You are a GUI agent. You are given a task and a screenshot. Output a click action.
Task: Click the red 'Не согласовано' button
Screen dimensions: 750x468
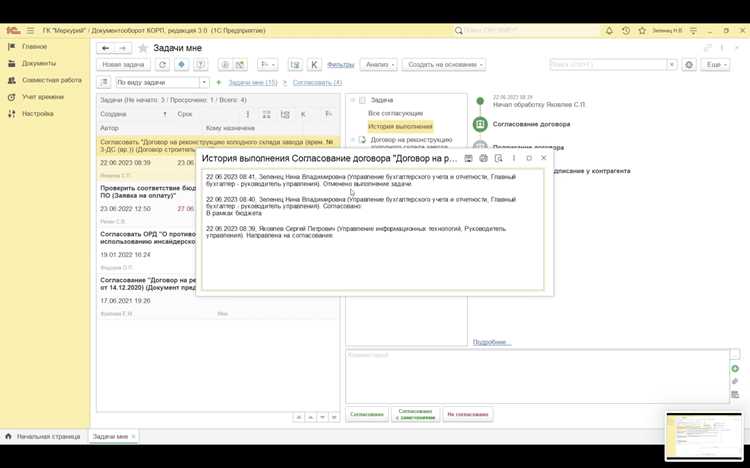click(x=468, y=414)
